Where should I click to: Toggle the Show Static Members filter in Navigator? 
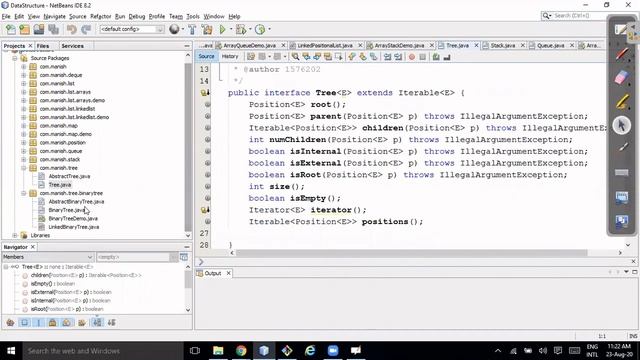pyautogui.click(x=39, y=322)
